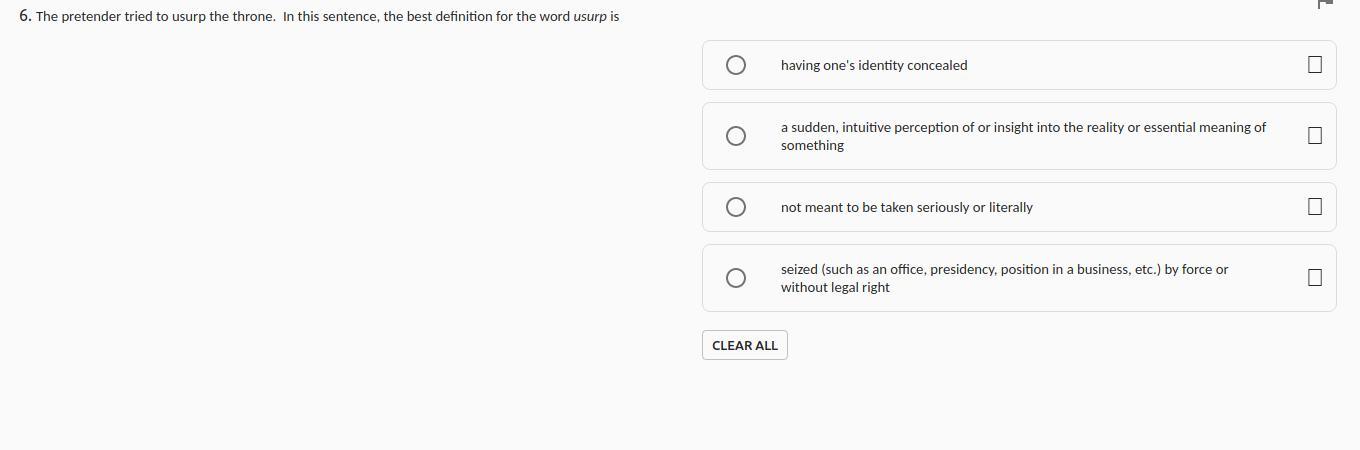Click the question number "6."

(x=25, y=17)
